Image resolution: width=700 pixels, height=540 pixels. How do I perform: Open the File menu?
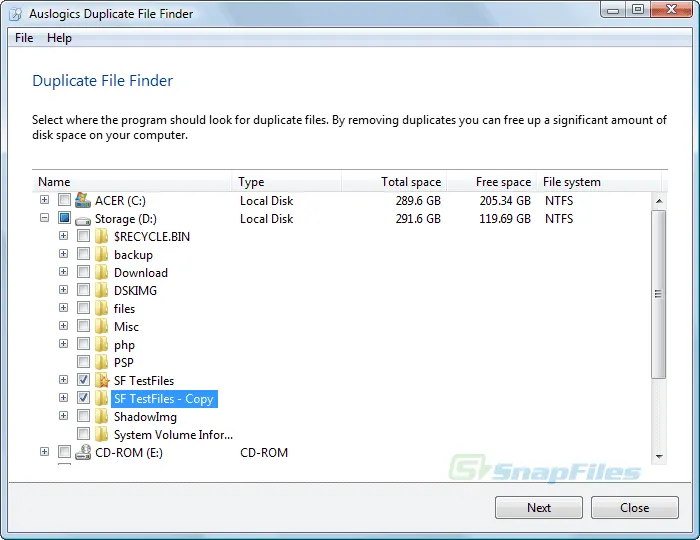click(24, 38)
